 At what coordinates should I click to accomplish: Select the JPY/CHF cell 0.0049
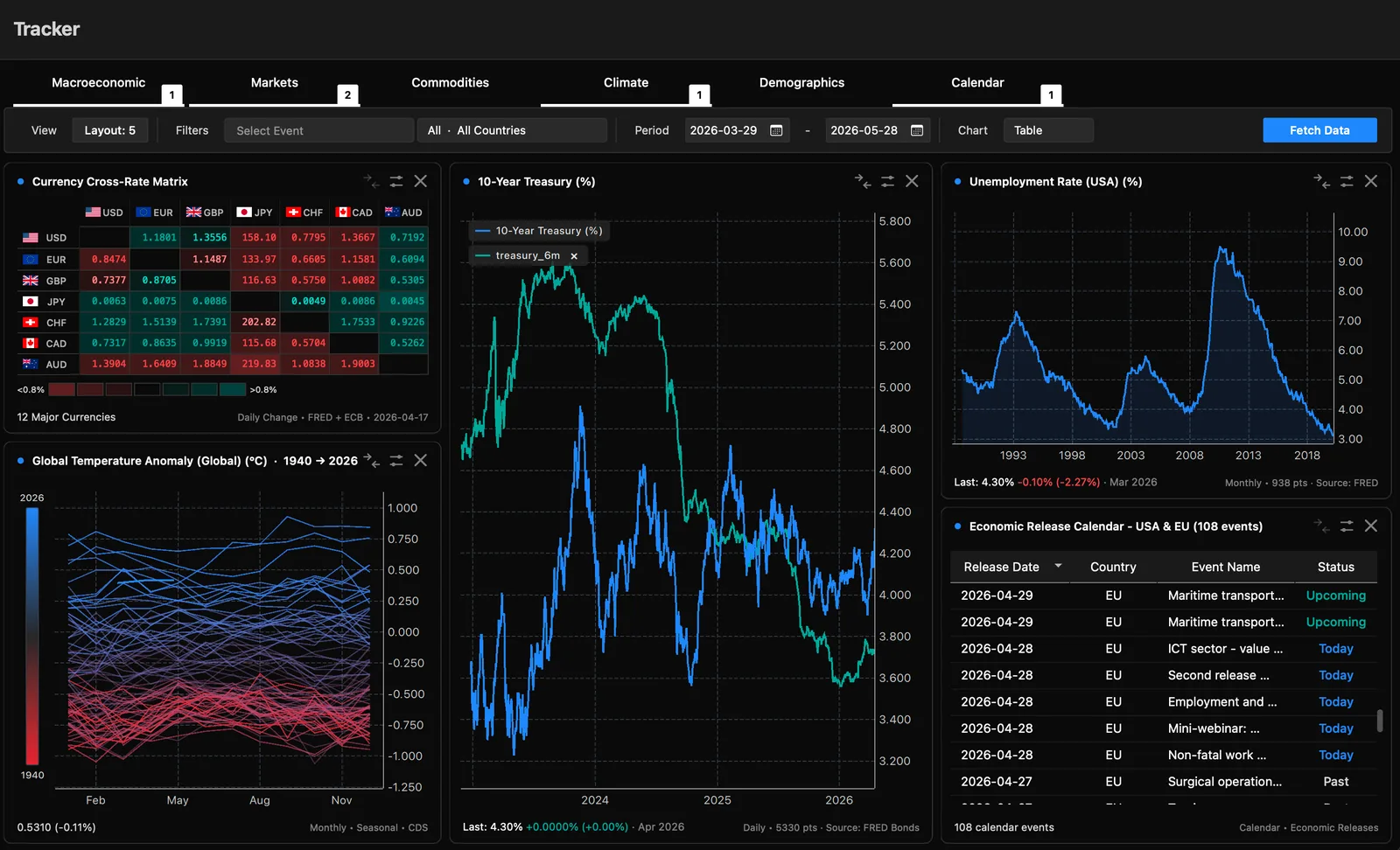click(304, 301)
